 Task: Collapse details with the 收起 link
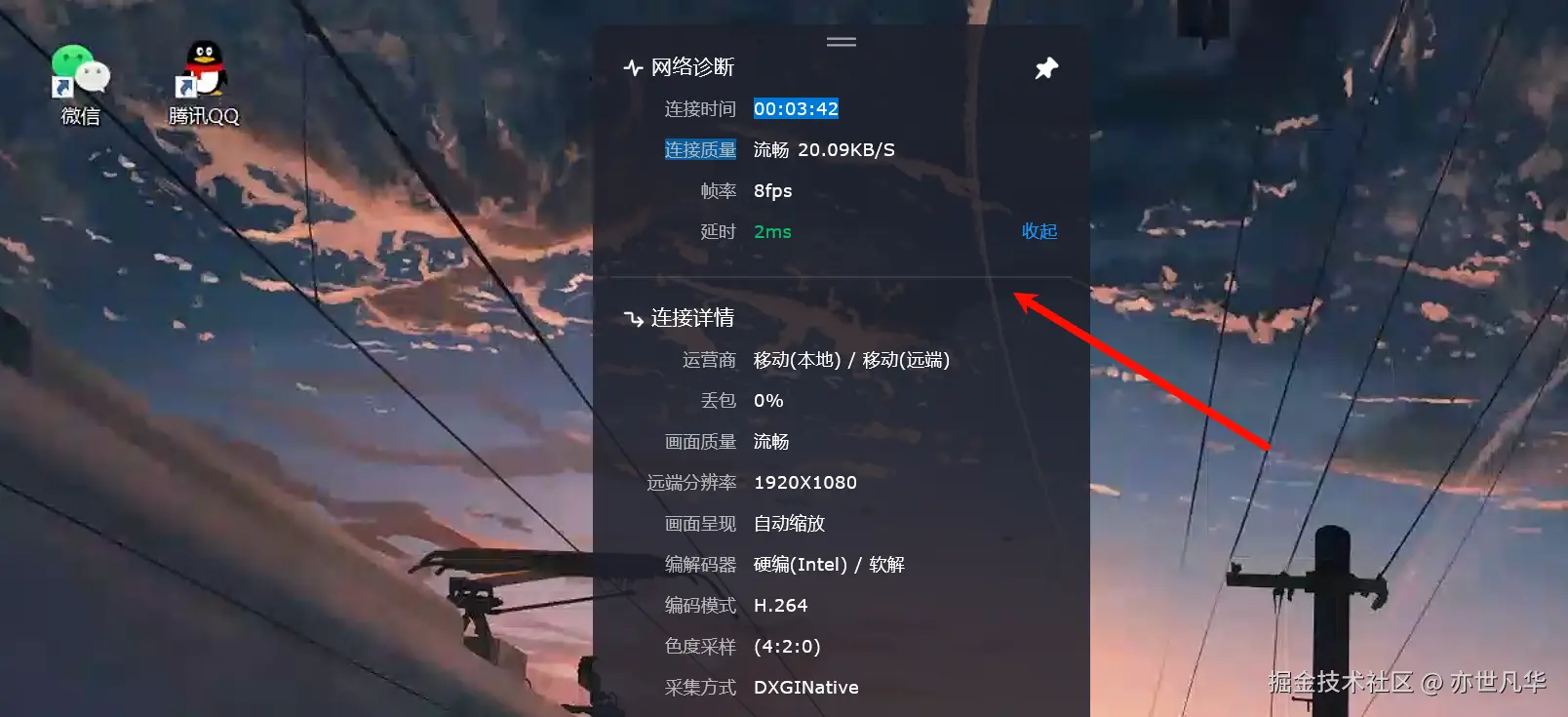pos(1039,231)
